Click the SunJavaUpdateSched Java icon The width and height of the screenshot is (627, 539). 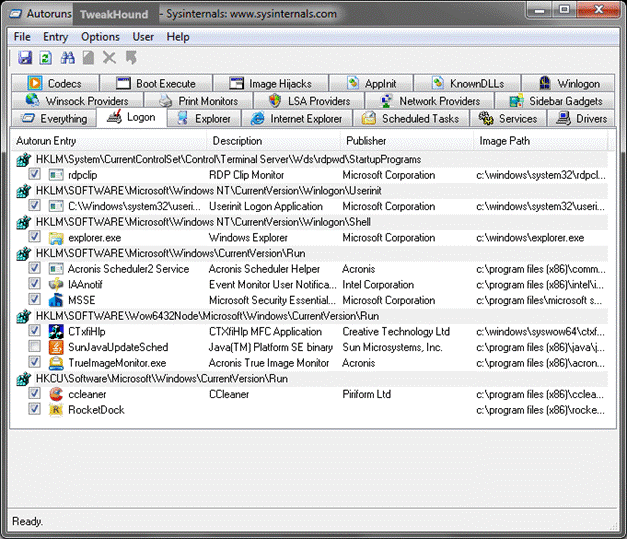56,347
